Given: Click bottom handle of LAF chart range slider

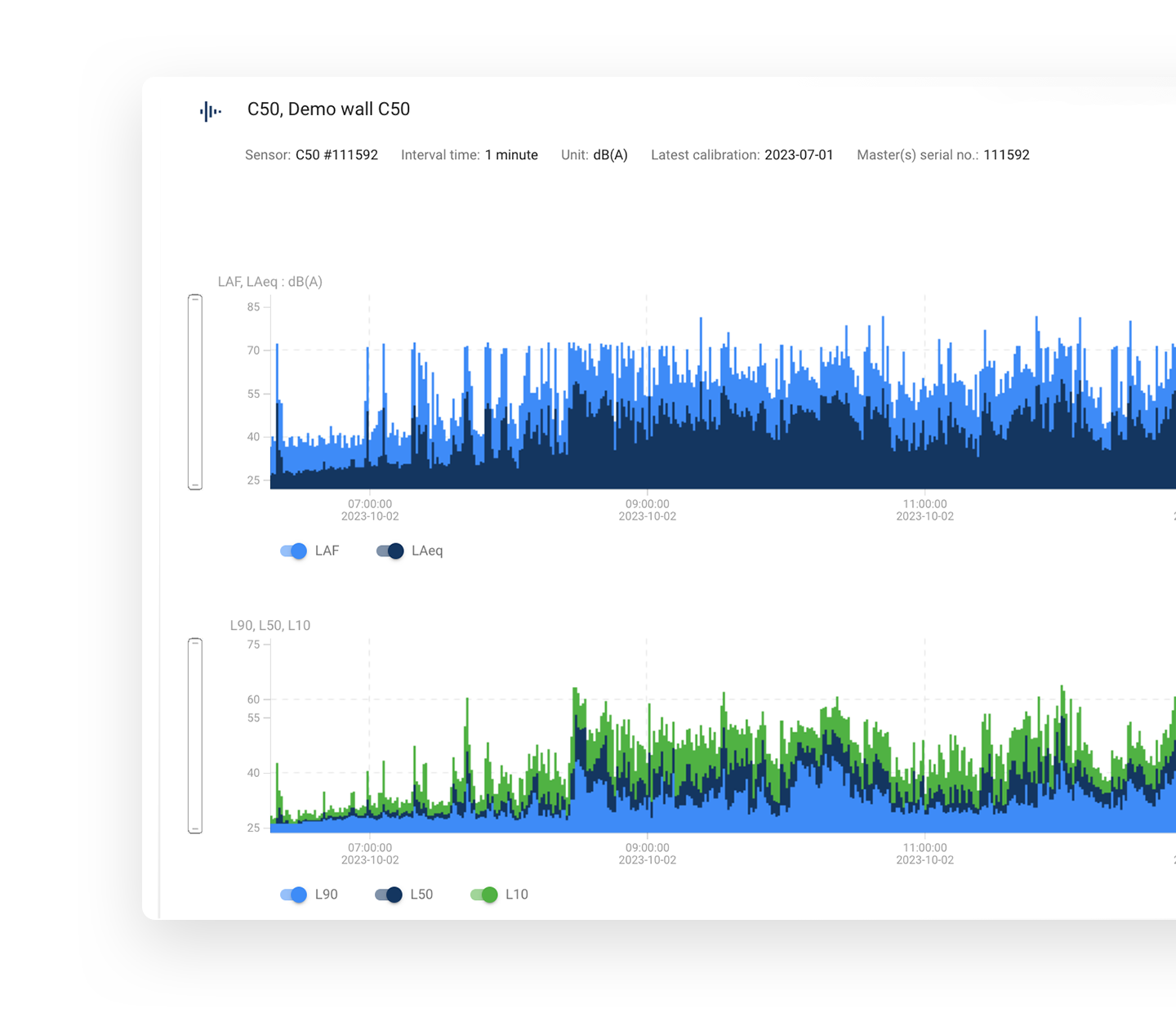Looking at the screenshot, I should pyautogui.click(x=195, y=485).
